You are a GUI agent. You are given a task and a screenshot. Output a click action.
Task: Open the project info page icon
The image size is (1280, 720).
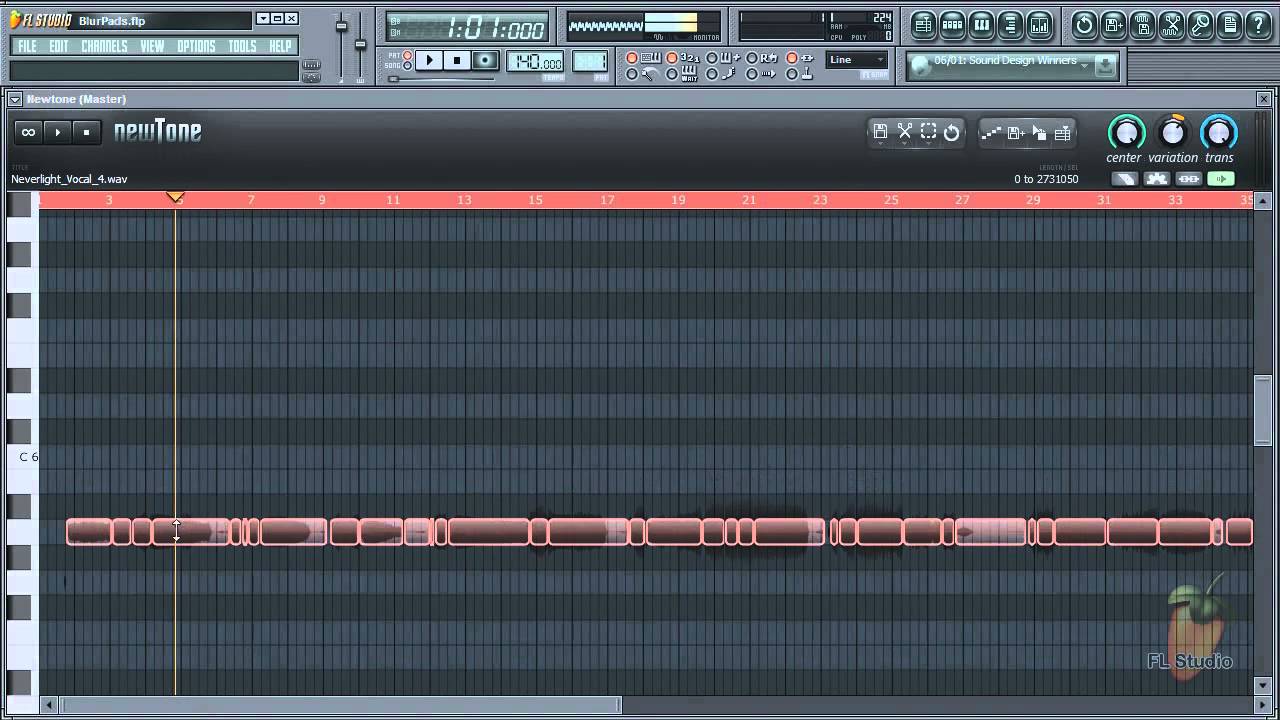click(1230, 25)
